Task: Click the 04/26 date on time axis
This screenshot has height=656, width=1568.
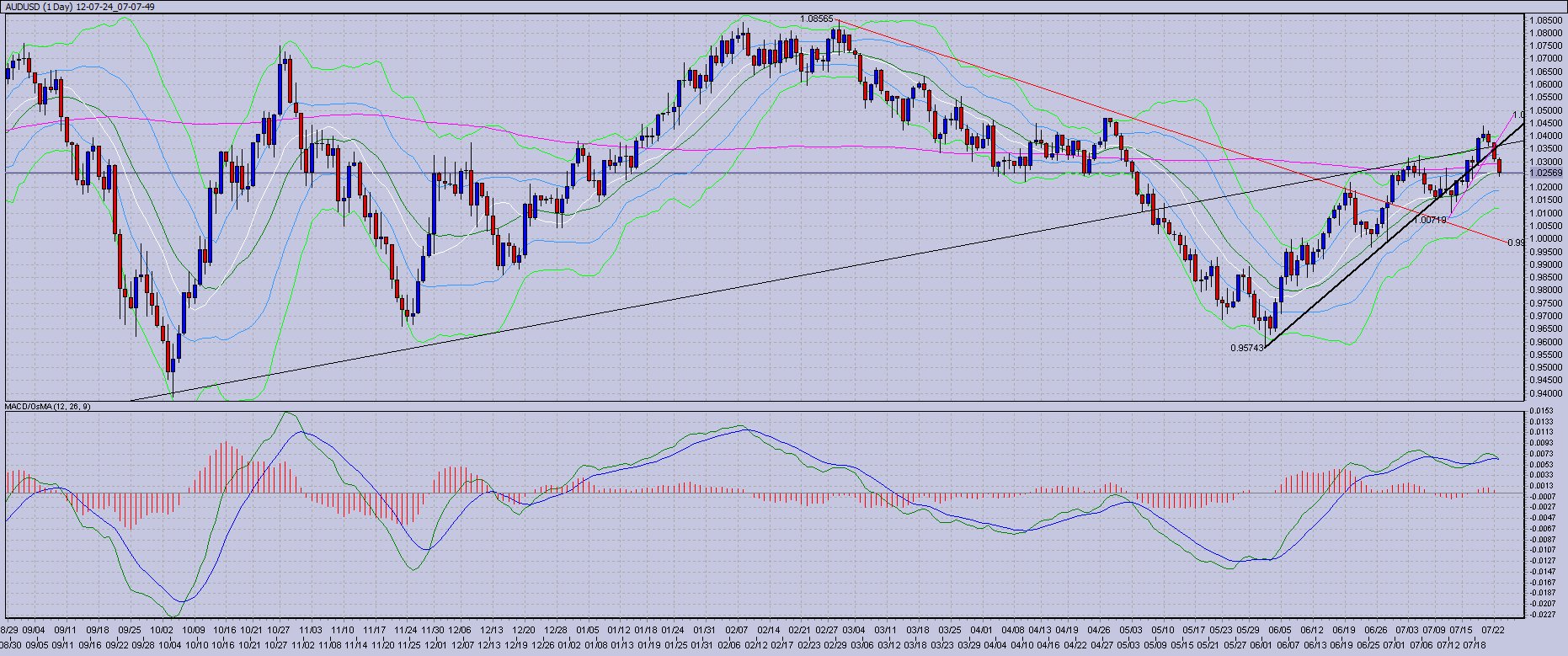Action: point(1098,629)
